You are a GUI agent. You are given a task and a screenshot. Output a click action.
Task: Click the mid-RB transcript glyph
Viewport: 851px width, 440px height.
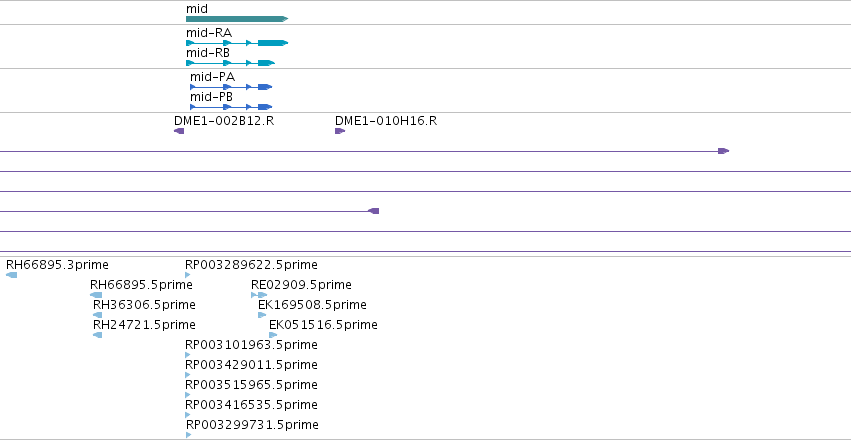pos(230,63)
